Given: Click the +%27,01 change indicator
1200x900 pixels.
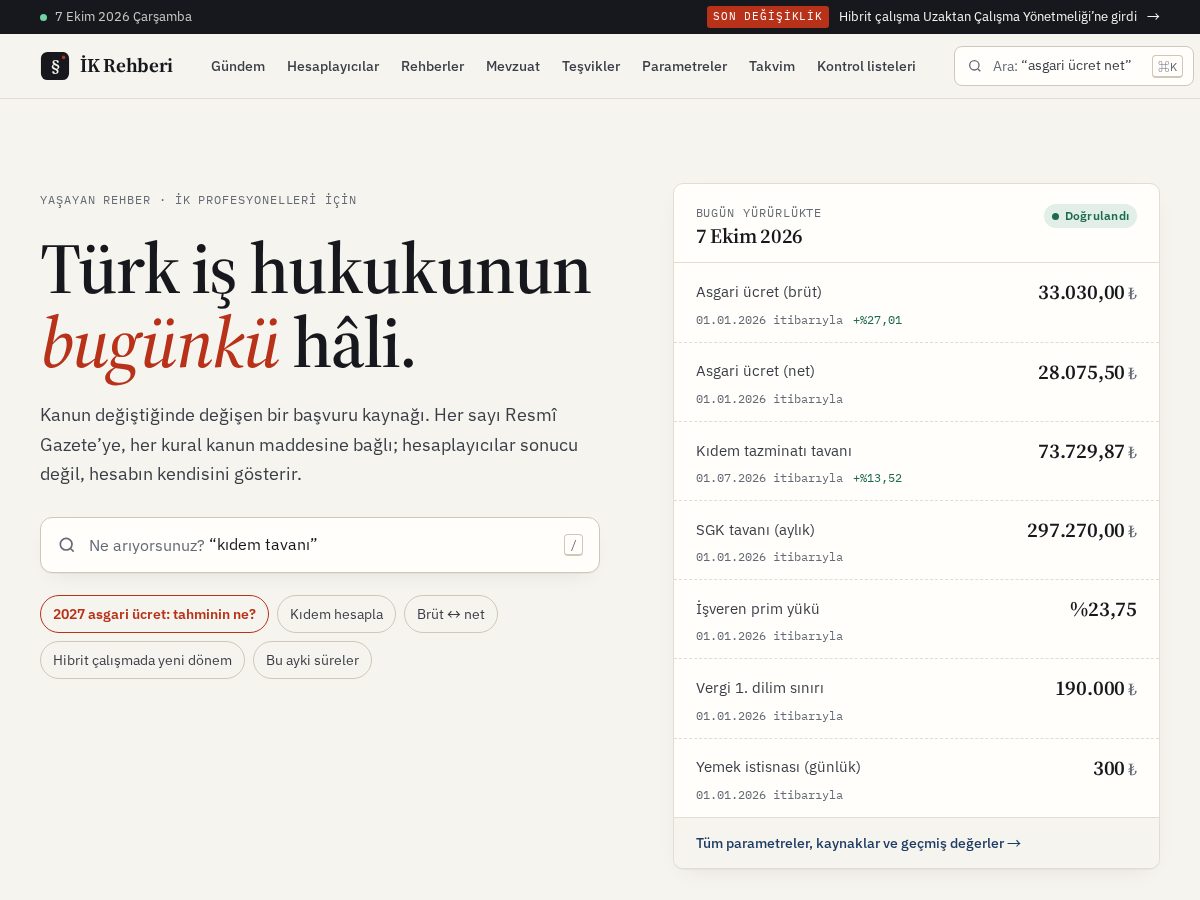Looking at the screenshot, I should click(877, 320).
